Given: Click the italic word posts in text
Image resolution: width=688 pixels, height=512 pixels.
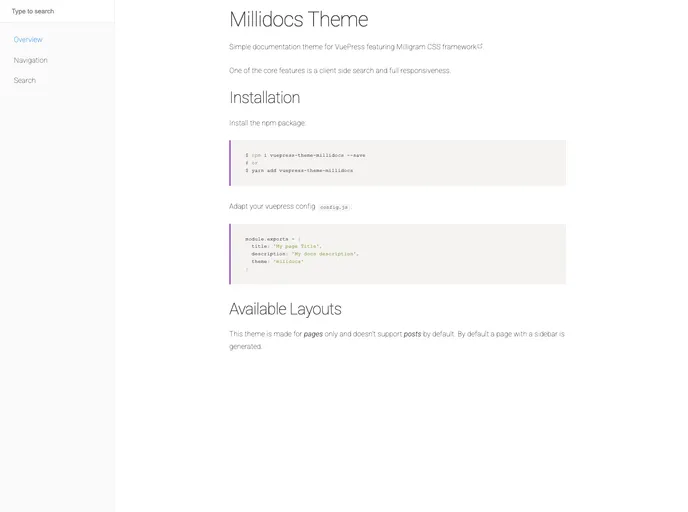Looking at the screenshot, I should coord(411,334).
